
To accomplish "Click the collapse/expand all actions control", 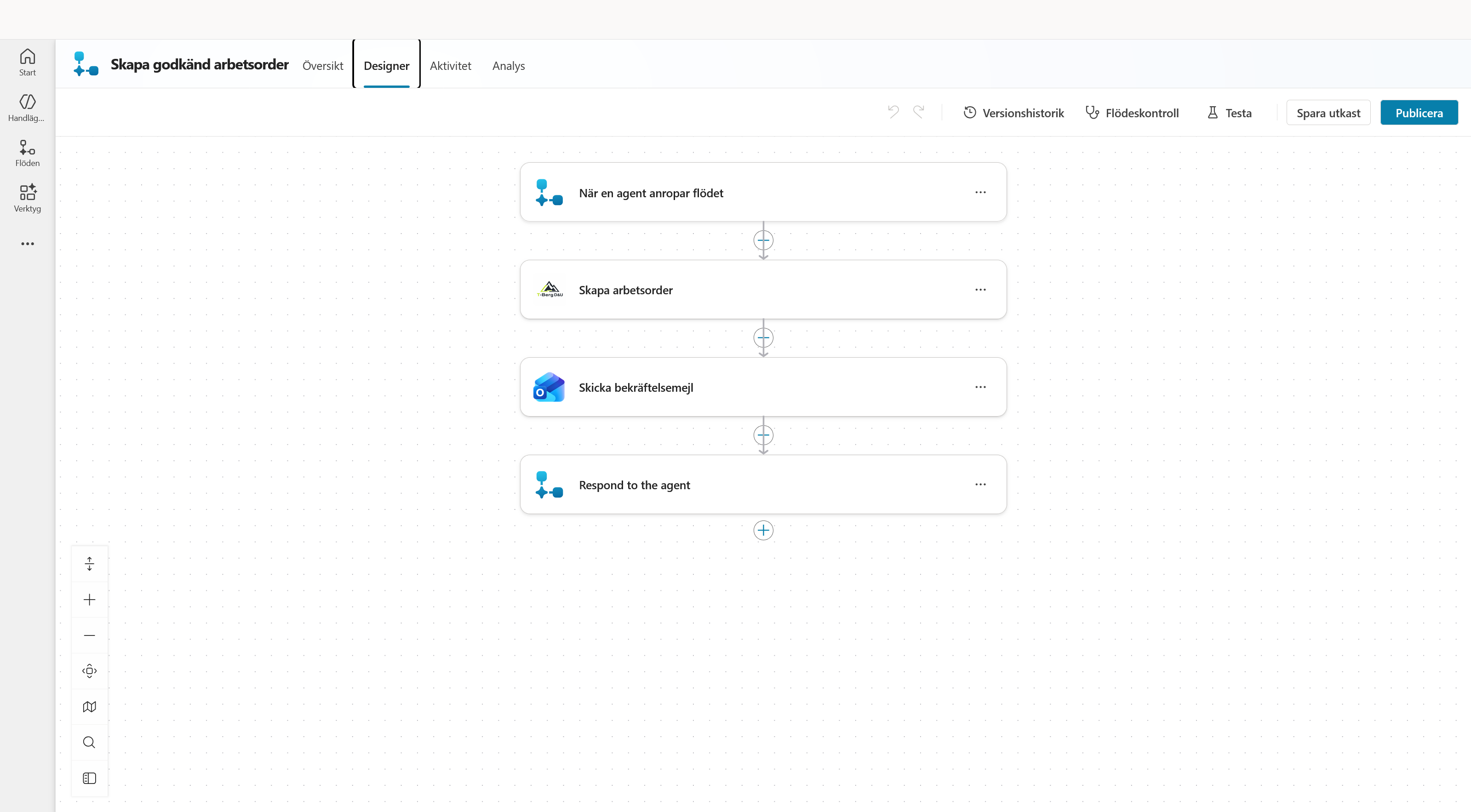I will pos(90,564).
